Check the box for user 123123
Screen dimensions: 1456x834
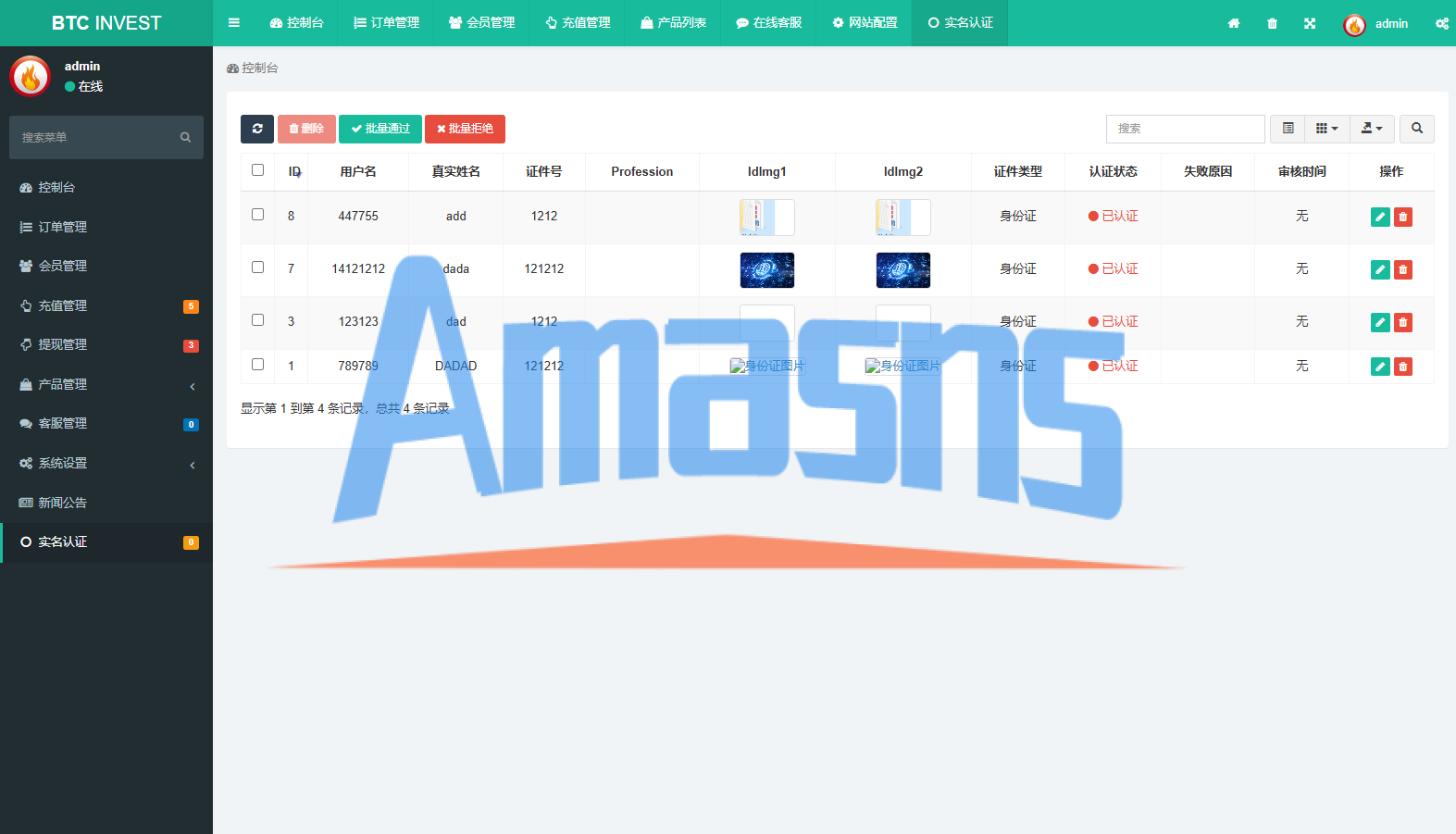point(257,320)
